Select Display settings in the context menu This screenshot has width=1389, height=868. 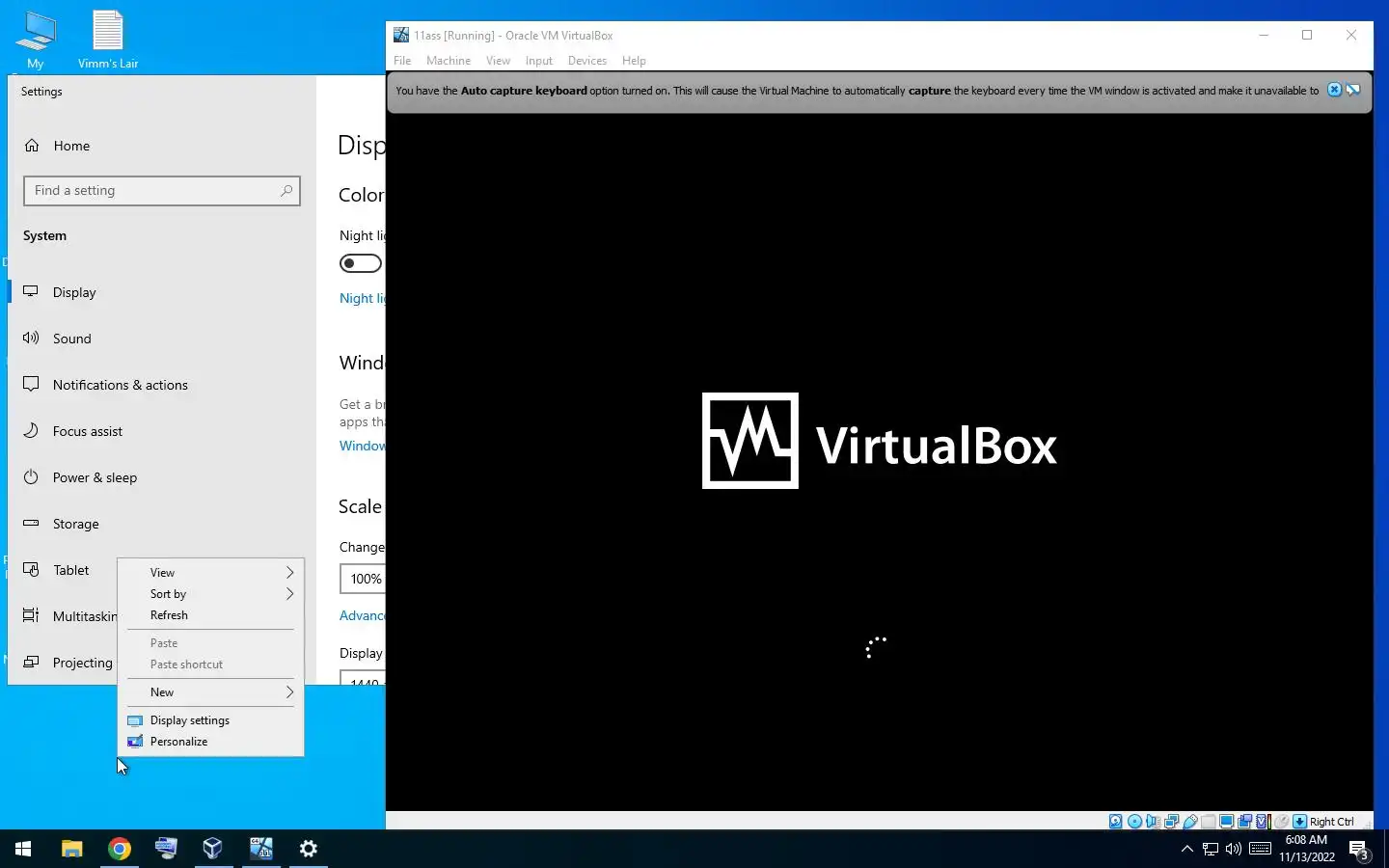pyautogui.click(x=210, y=720)
